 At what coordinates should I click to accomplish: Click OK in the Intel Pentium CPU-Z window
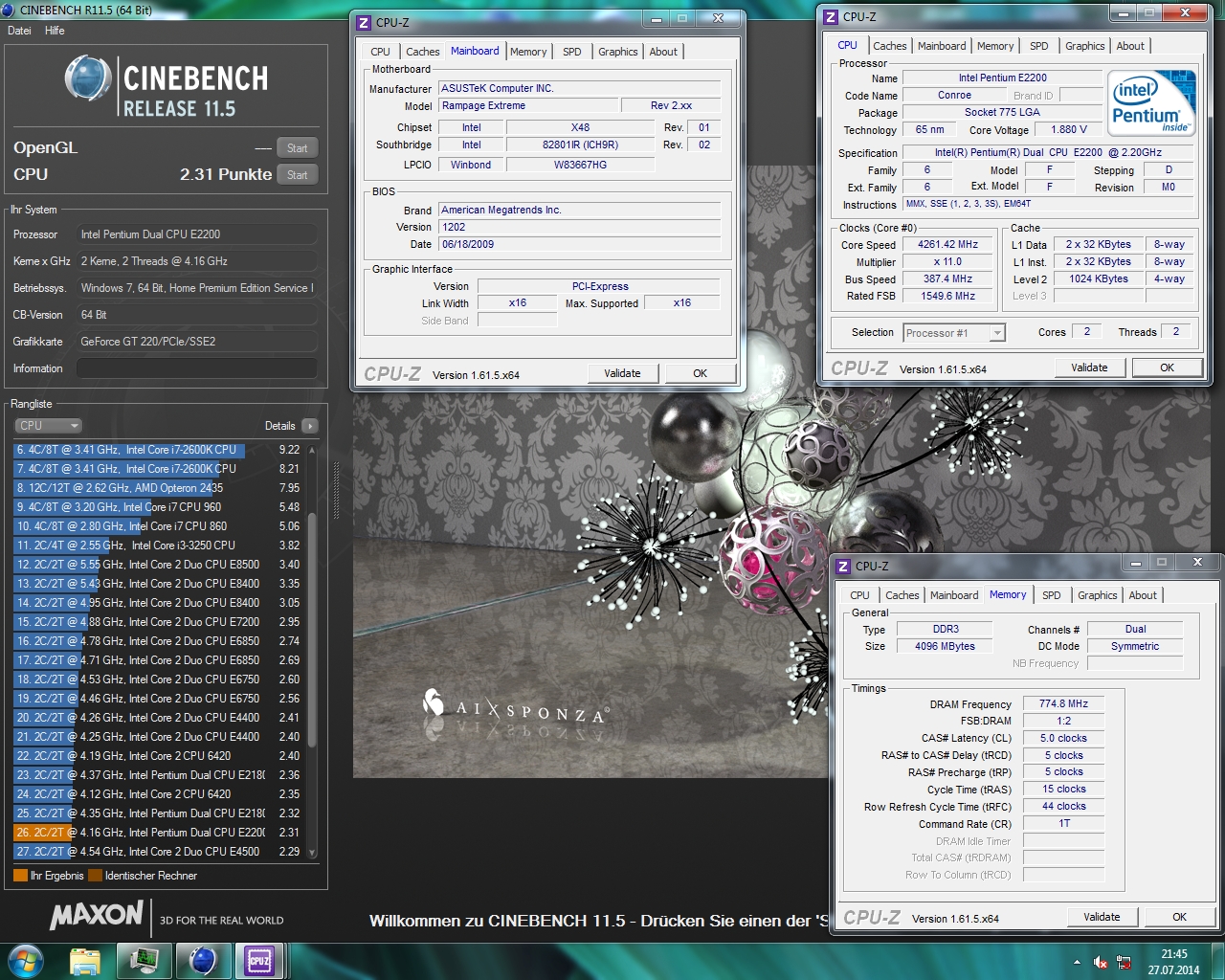point(1167,367)
